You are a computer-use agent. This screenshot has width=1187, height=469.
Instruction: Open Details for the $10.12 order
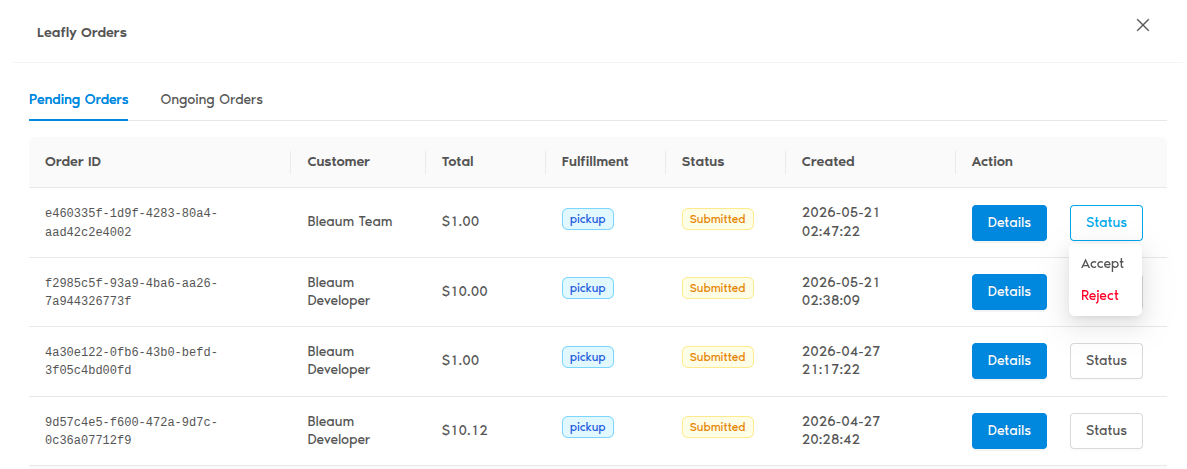pos(1009,430)
